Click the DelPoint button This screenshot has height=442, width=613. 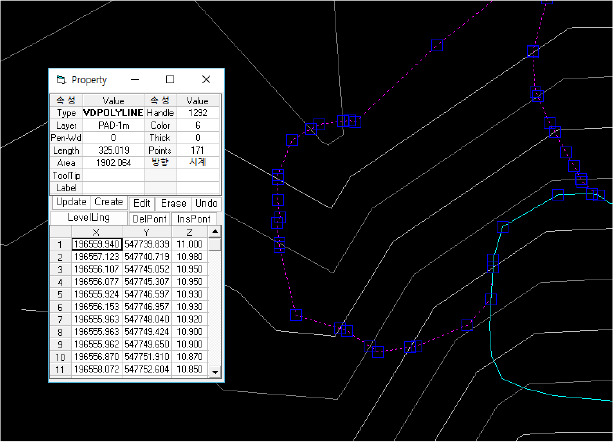pyautogui.click(x=150, y=219)
